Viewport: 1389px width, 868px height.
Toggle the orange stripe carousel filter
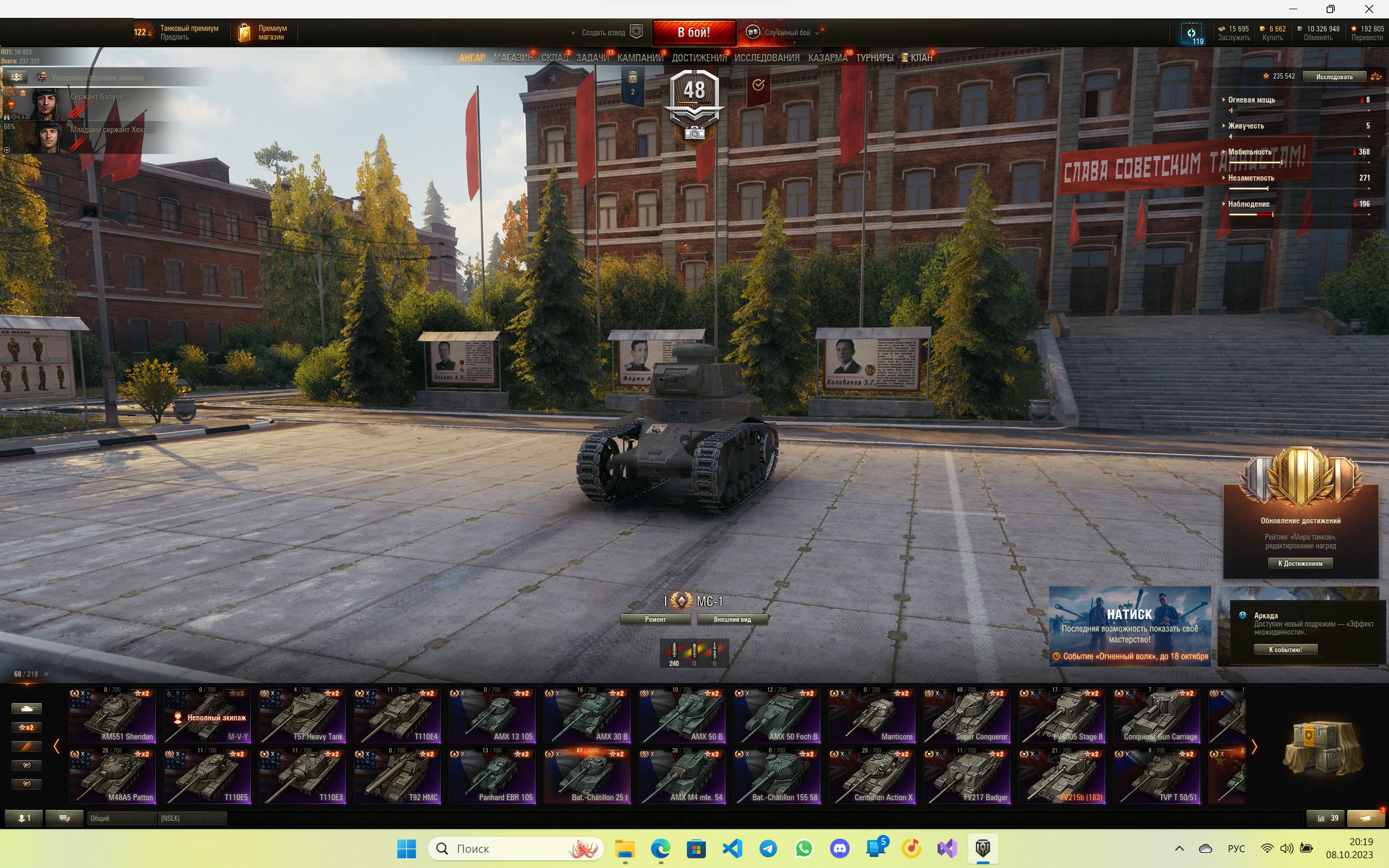click(x=27, y=746)
